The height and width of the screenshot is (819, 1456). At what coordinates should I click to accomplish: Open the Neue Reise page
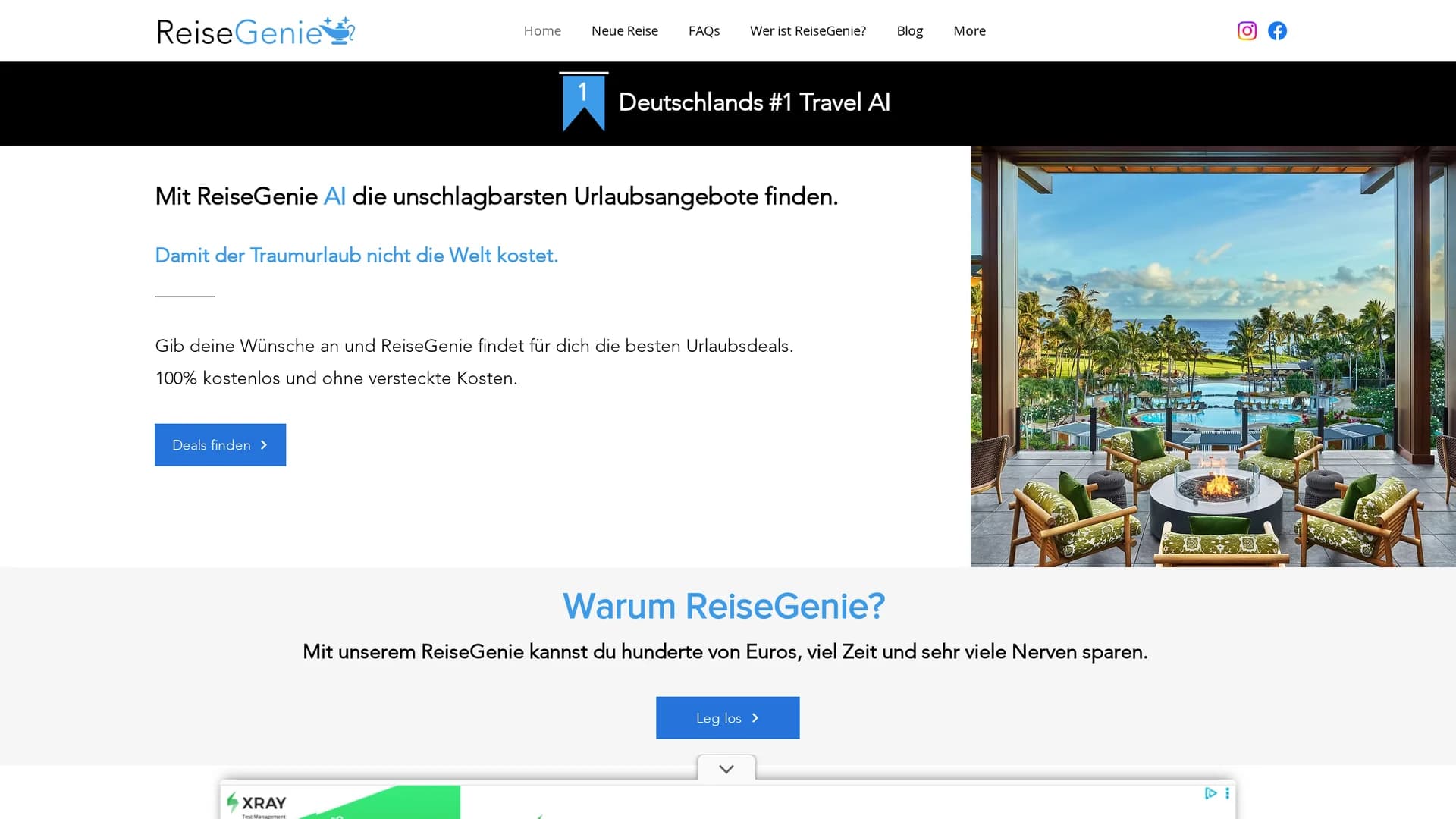625,31
